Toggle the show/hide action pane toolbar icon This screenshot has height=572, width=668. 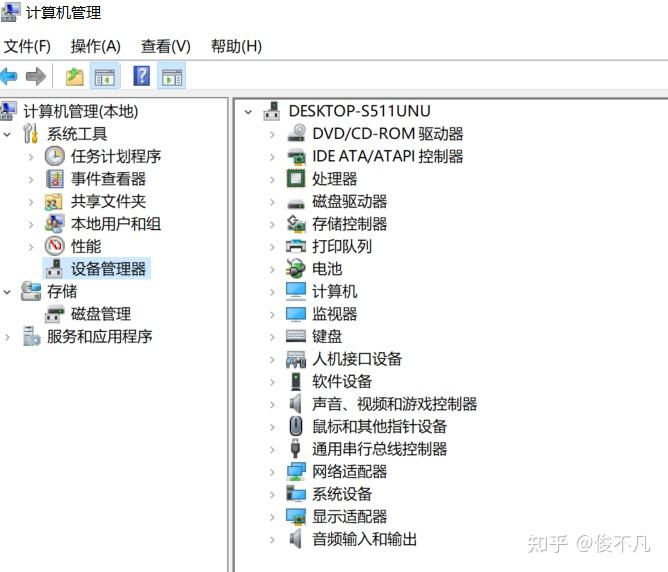(172, 77)
